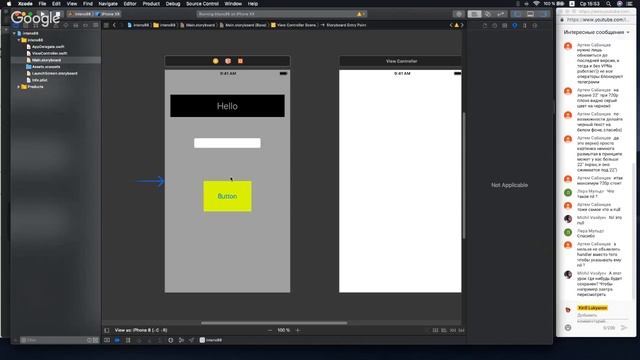Viewport: 640px width, 360px height.
Task: Toggle the Navigator panel visibility
Action: 518,14
